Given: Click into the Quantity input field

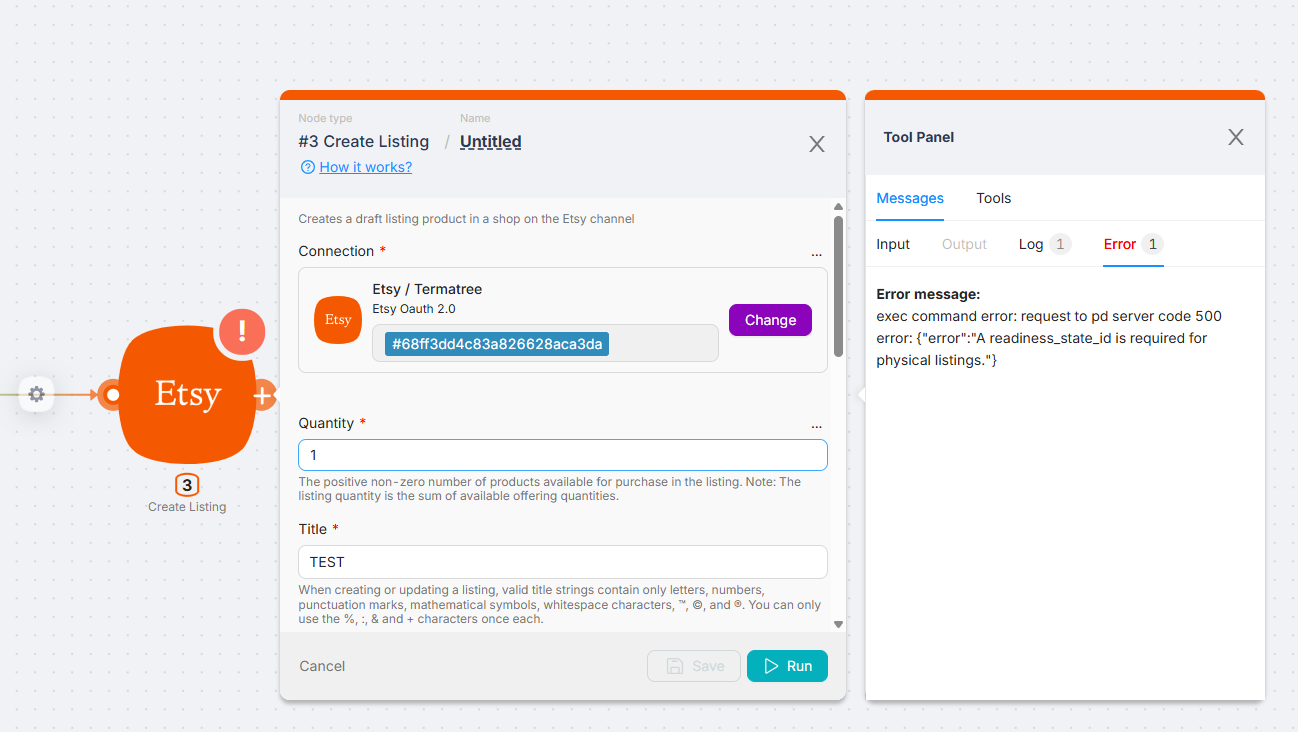Looking at the screenshot, I should pyautogui.click(x=562, y=455).
